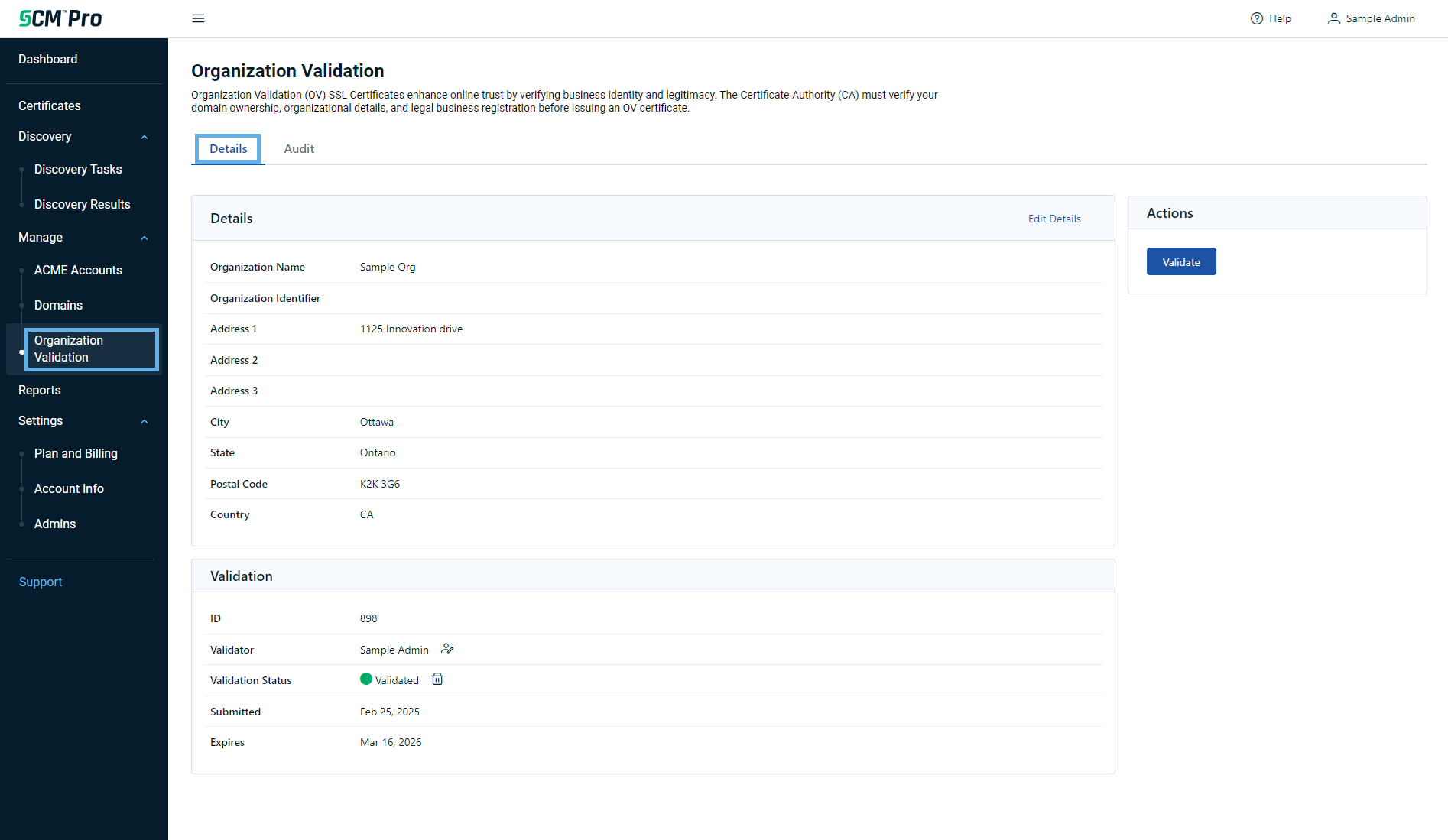Select Domains under Manage

coord(58,305)
